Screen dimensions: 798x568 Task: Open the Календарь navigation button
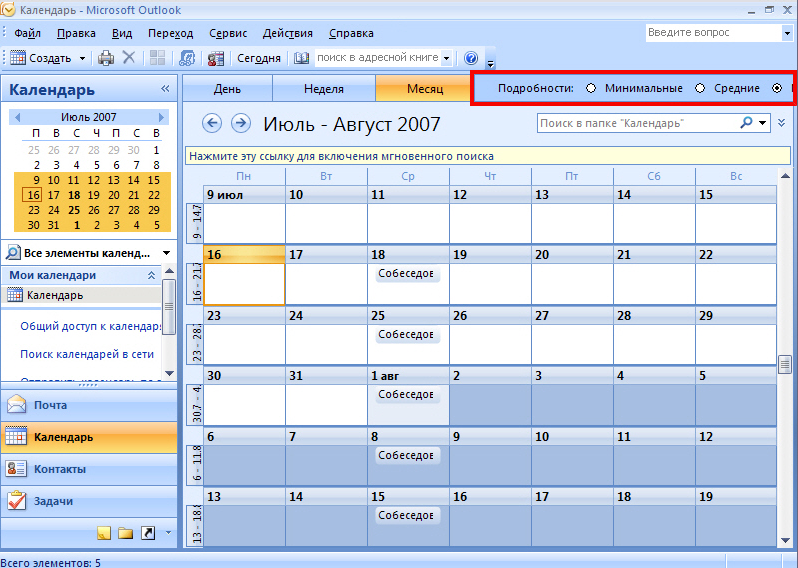click(89, 437)
